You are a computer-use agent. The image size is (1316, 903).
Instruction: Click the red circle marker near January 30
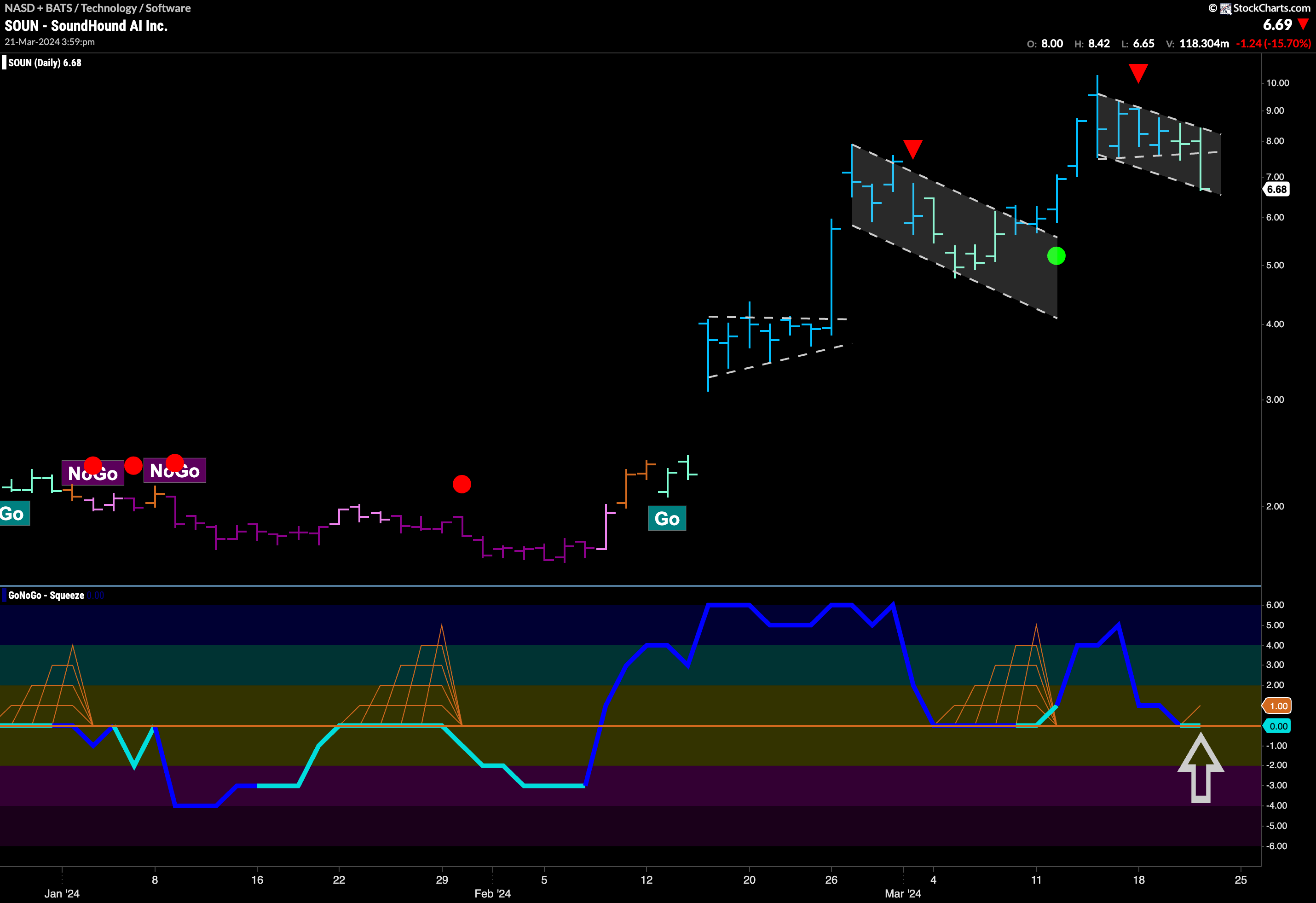462,484
